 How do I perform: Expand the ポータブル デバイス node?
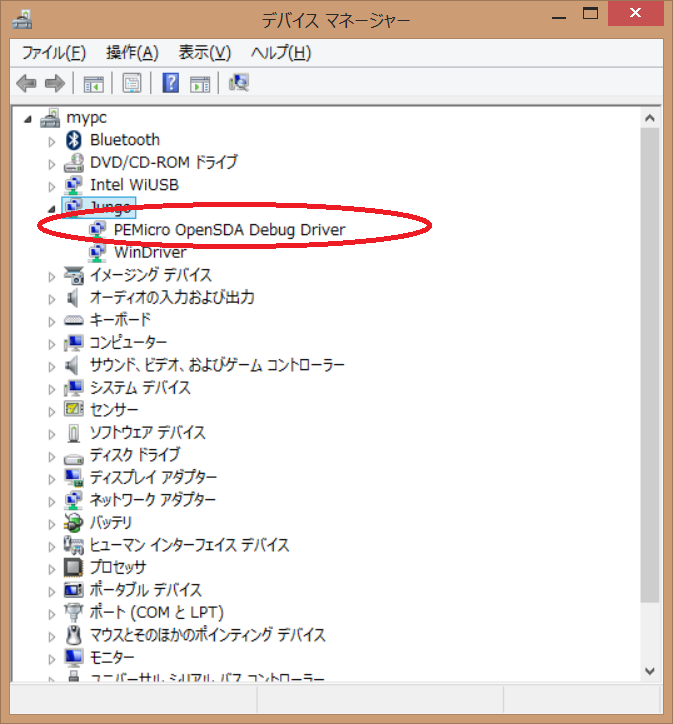point(52,591)
